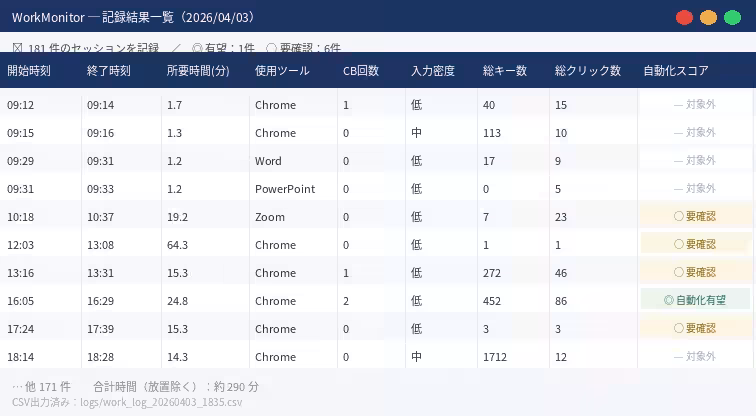This screenshot has height=416, width=756.
Task: Click the 対象外 label in the 09:12 row
Action: [x=695, y=105]
